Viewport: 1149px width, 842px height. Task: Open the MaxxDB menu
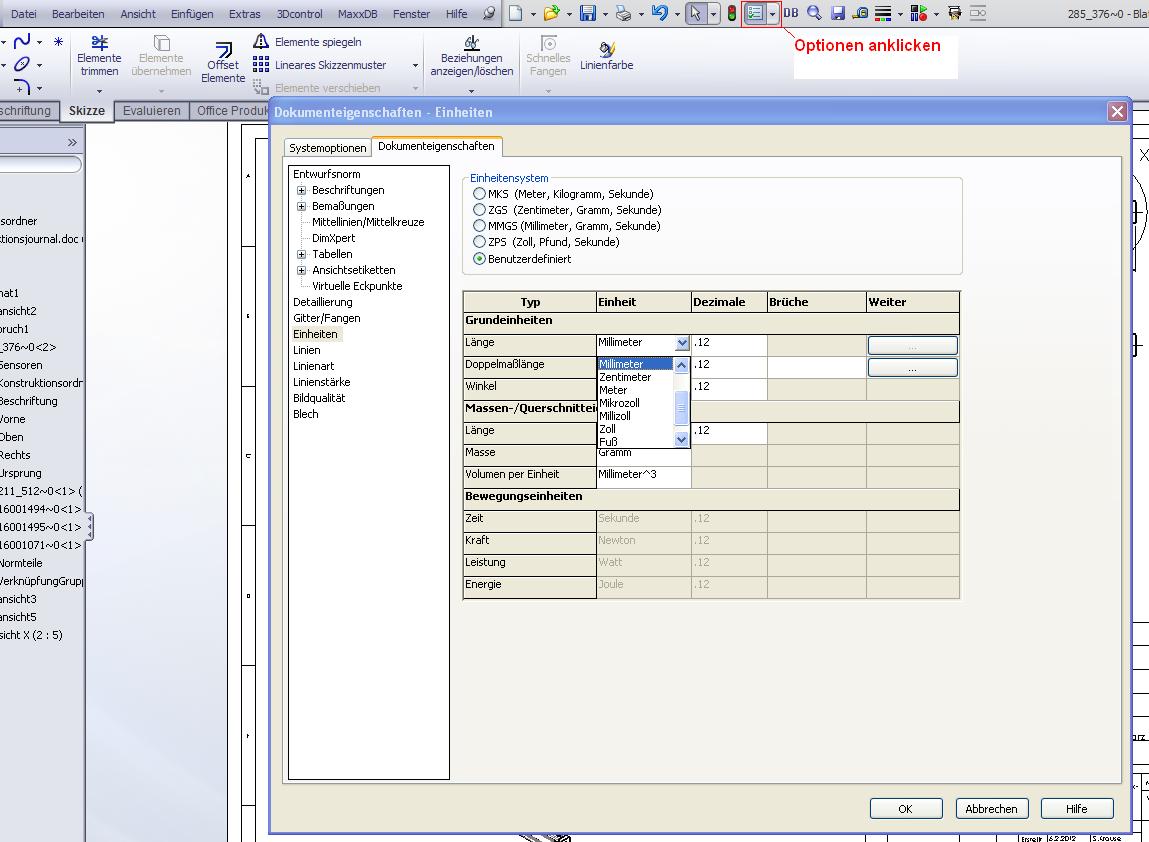click(x=358, y=14)
